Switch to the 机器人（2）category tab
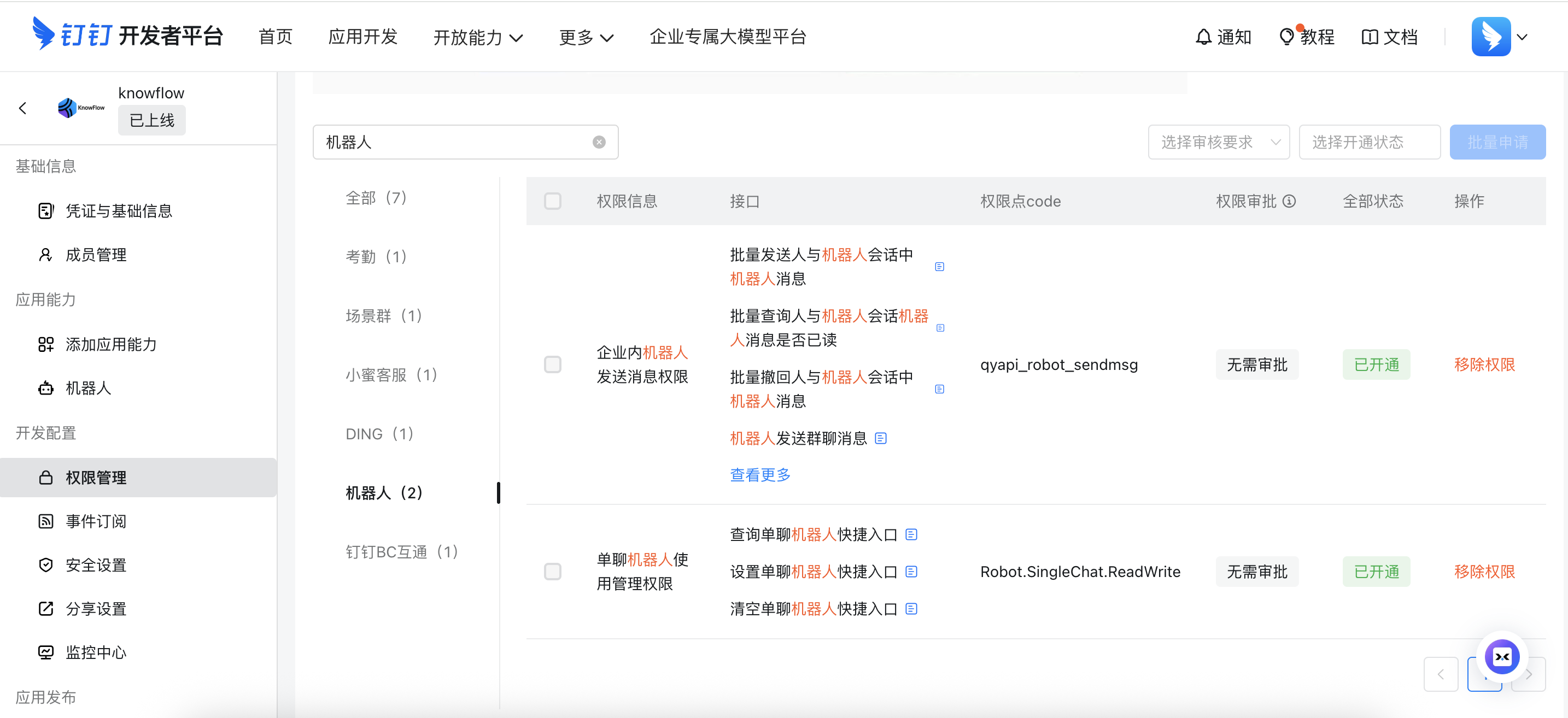Viewport: 1568px width, 718px height. (x=384, y=492)
